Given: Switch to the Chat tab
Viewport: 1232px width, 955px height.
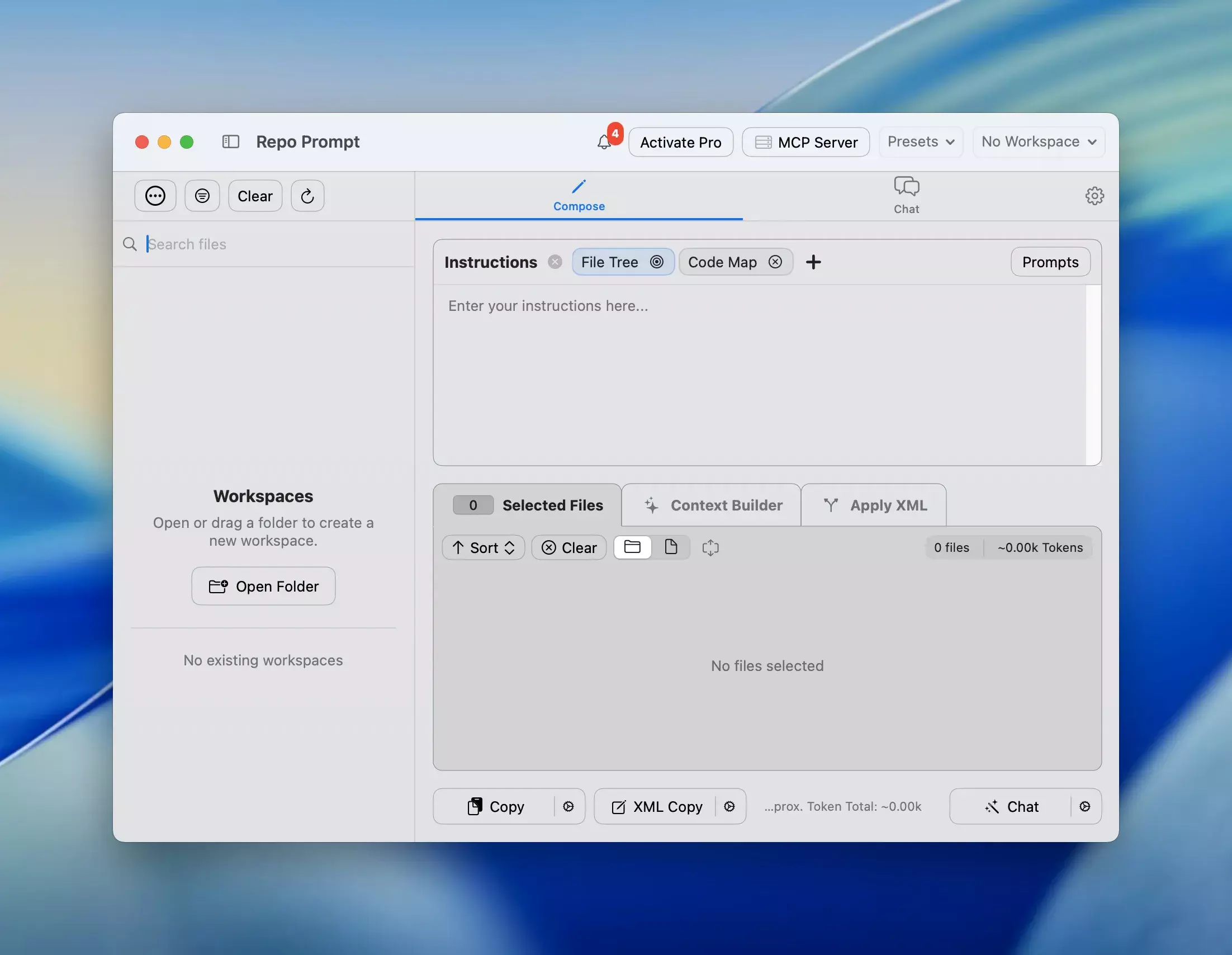Looking at the screenshot, I should click(906, 195).
